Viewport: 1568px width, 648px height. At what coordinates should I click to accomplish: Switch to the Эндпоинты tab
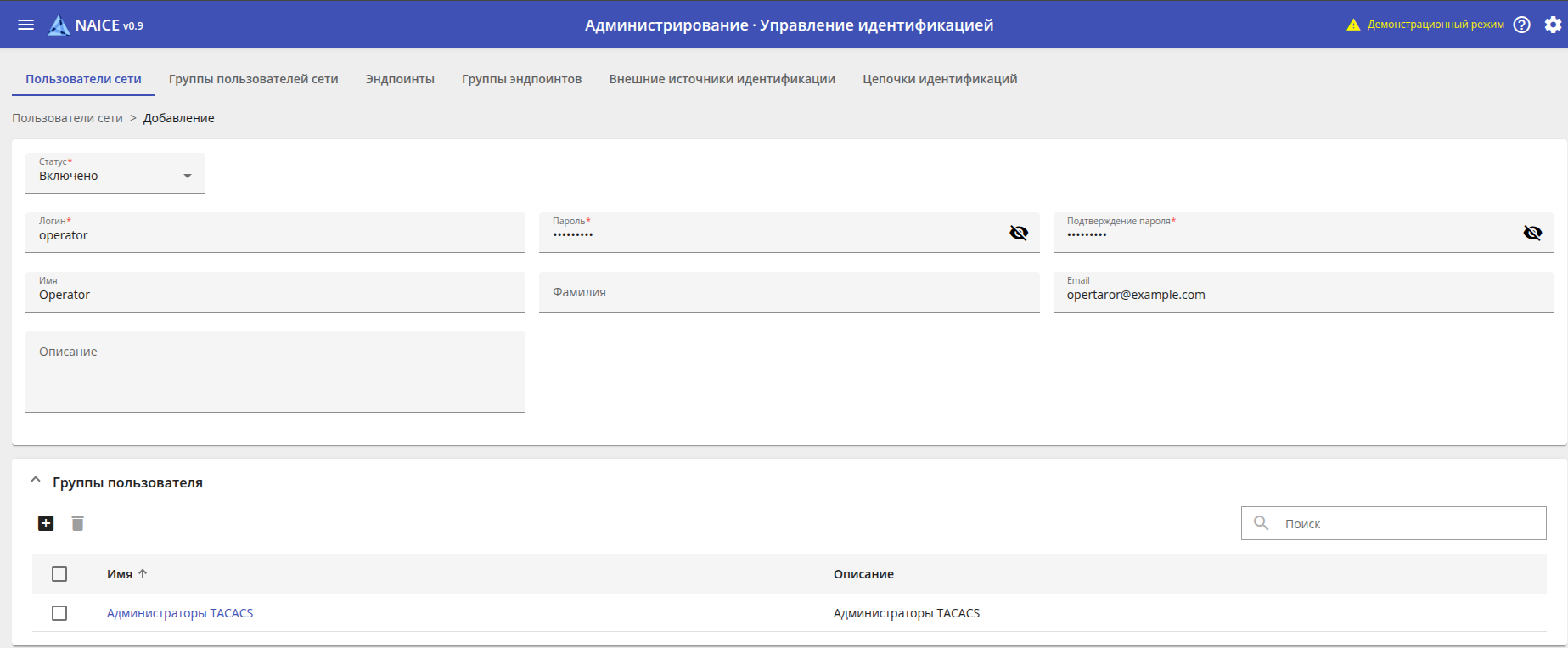(400, 79)
